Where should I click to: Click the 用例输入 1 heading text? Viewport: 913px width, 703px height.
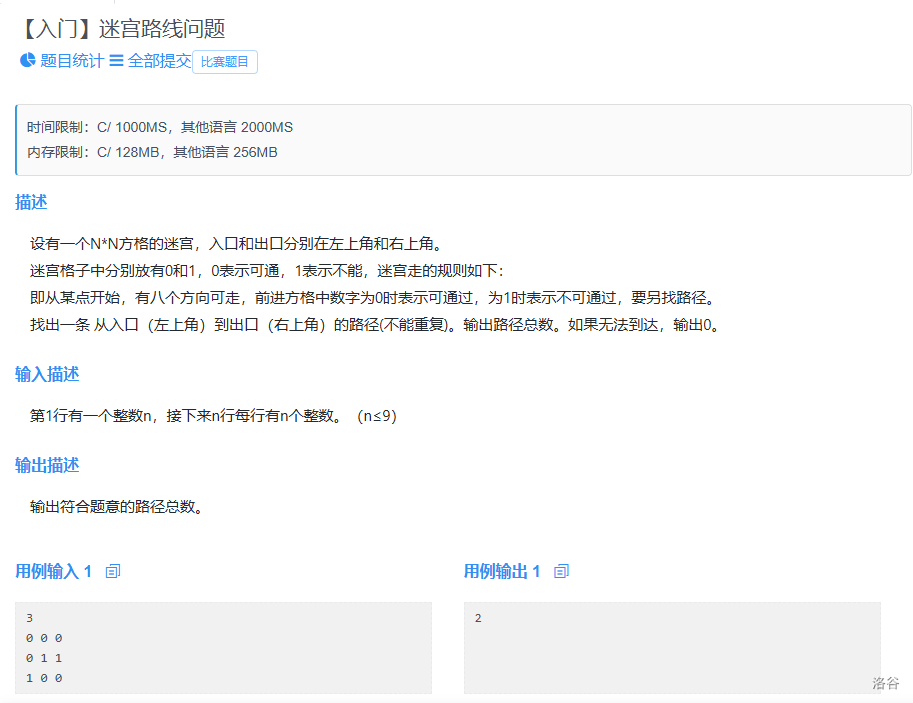pyautogui.click(x=53, y=571)
